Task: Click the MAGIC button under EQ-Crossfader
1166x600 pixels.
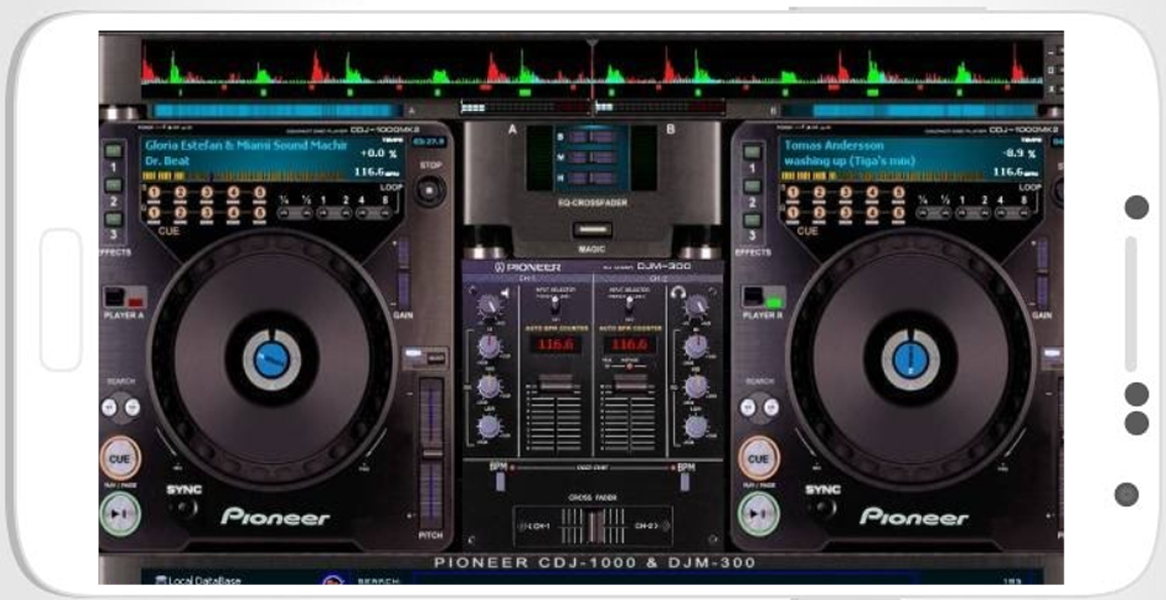Action: [x=593, y=230]
